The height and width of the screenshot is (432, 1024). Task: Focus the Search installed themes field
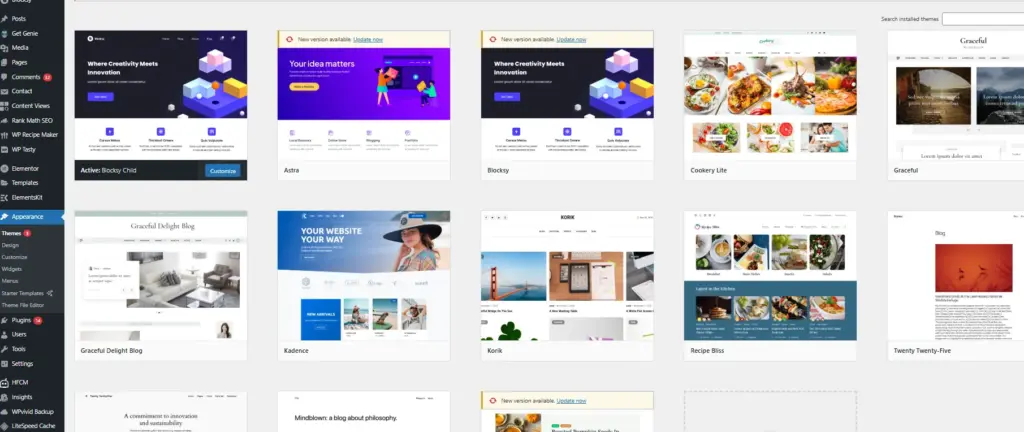pos(982,19)
